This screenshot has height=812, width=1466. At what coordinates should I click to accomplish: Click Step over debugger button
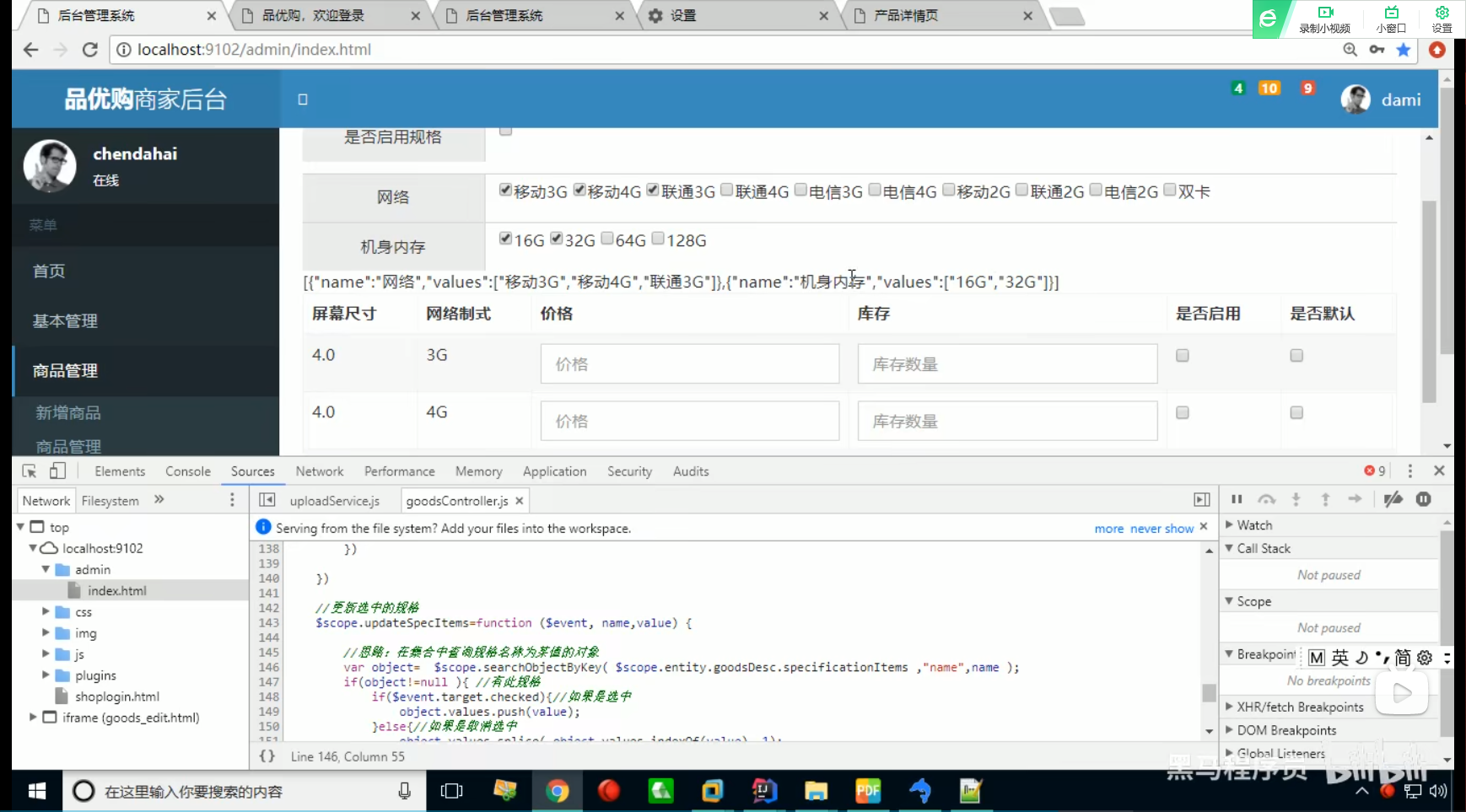(x=1267, y=499)
